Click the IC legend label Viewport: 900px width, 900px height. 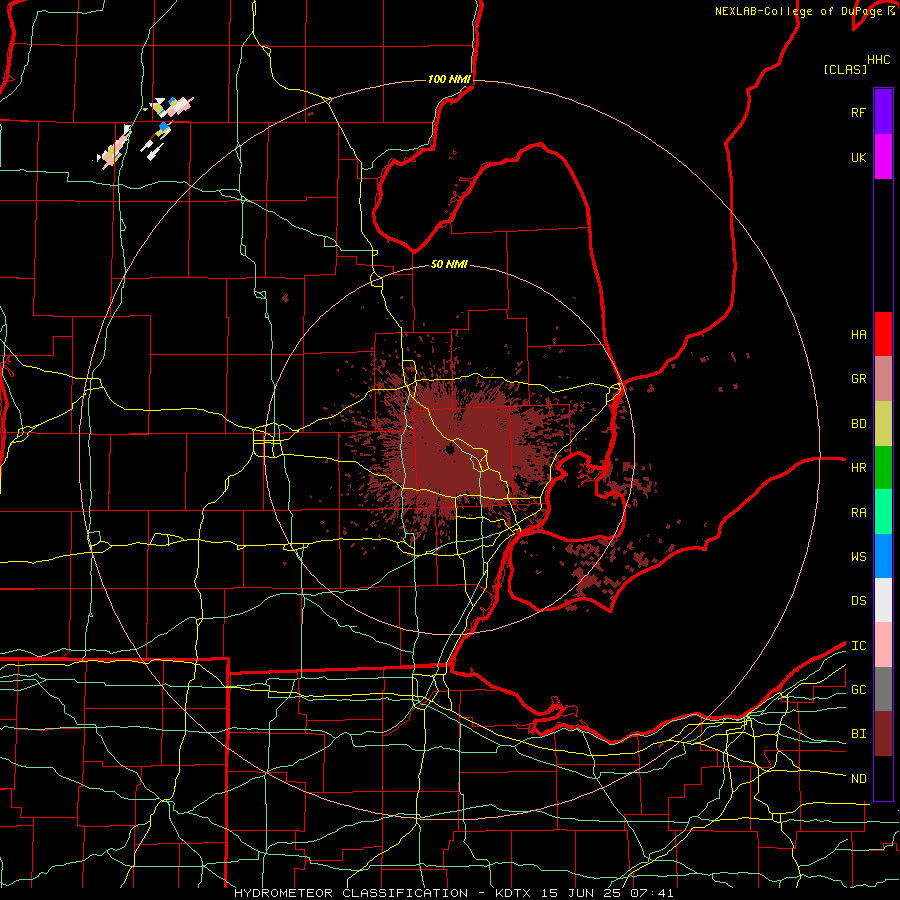[x=858, y=646]
